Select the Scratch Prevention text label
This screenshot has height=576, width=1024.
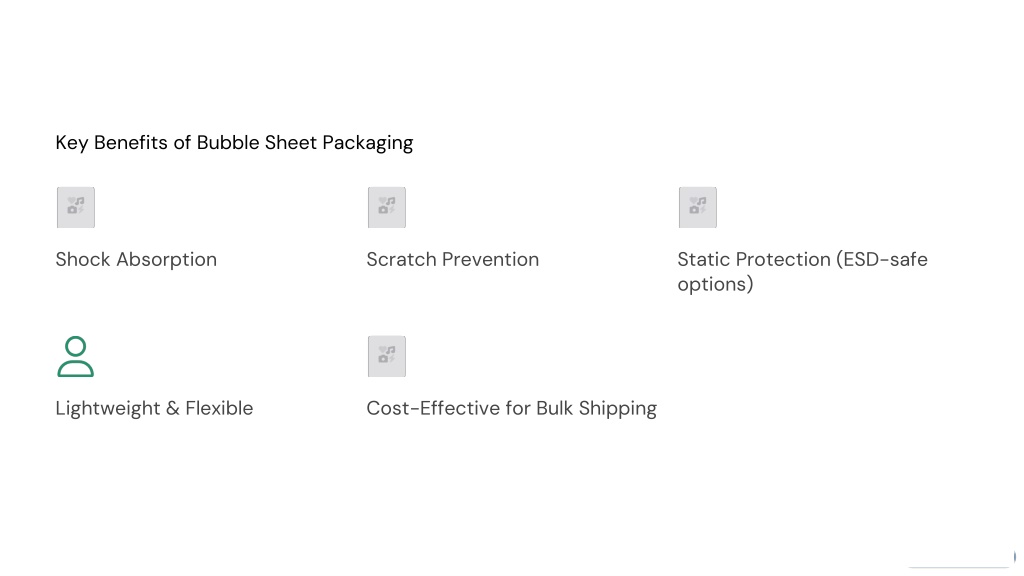pos(453,259)
